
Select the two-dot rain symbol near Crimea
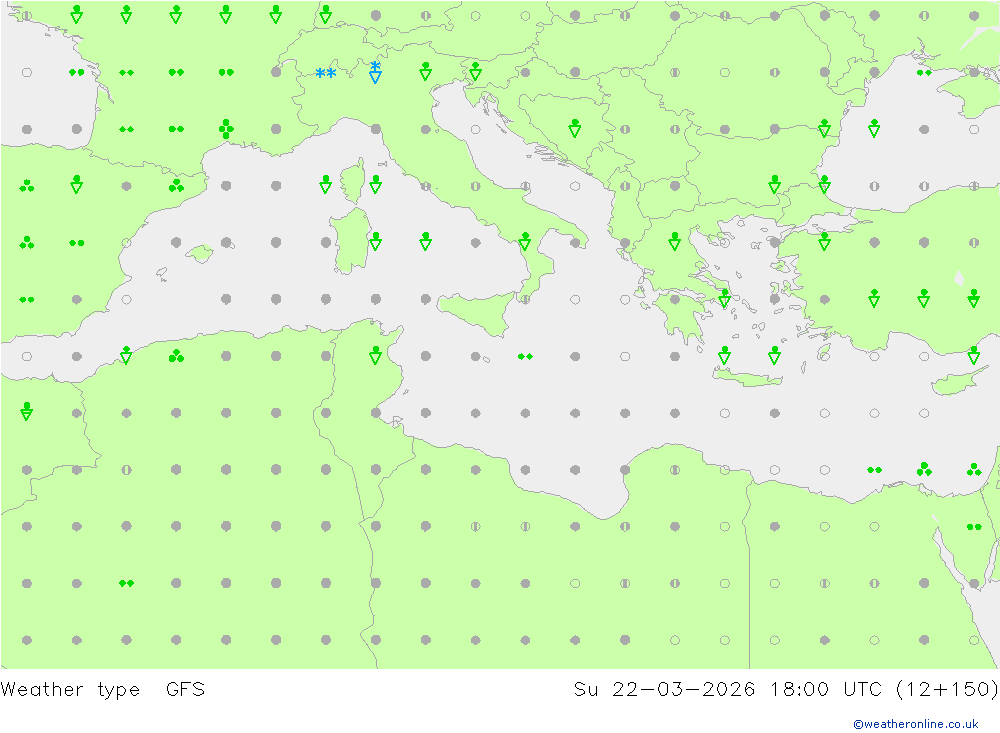pyautogui.click(x=924, y=73)
